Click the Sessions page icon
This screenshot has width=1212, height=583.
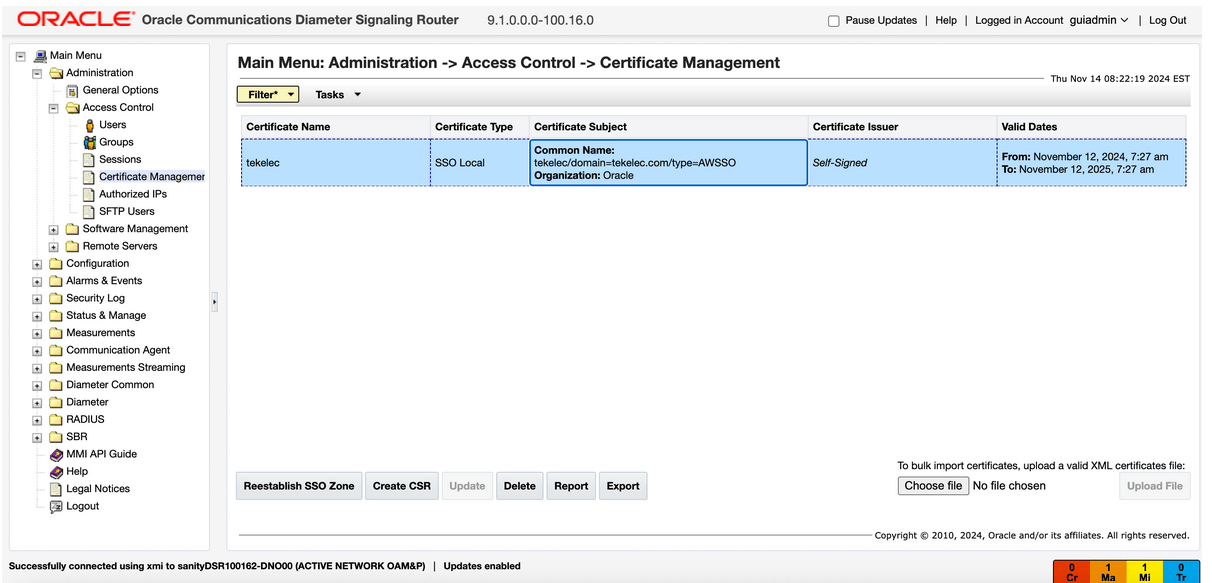90,160
